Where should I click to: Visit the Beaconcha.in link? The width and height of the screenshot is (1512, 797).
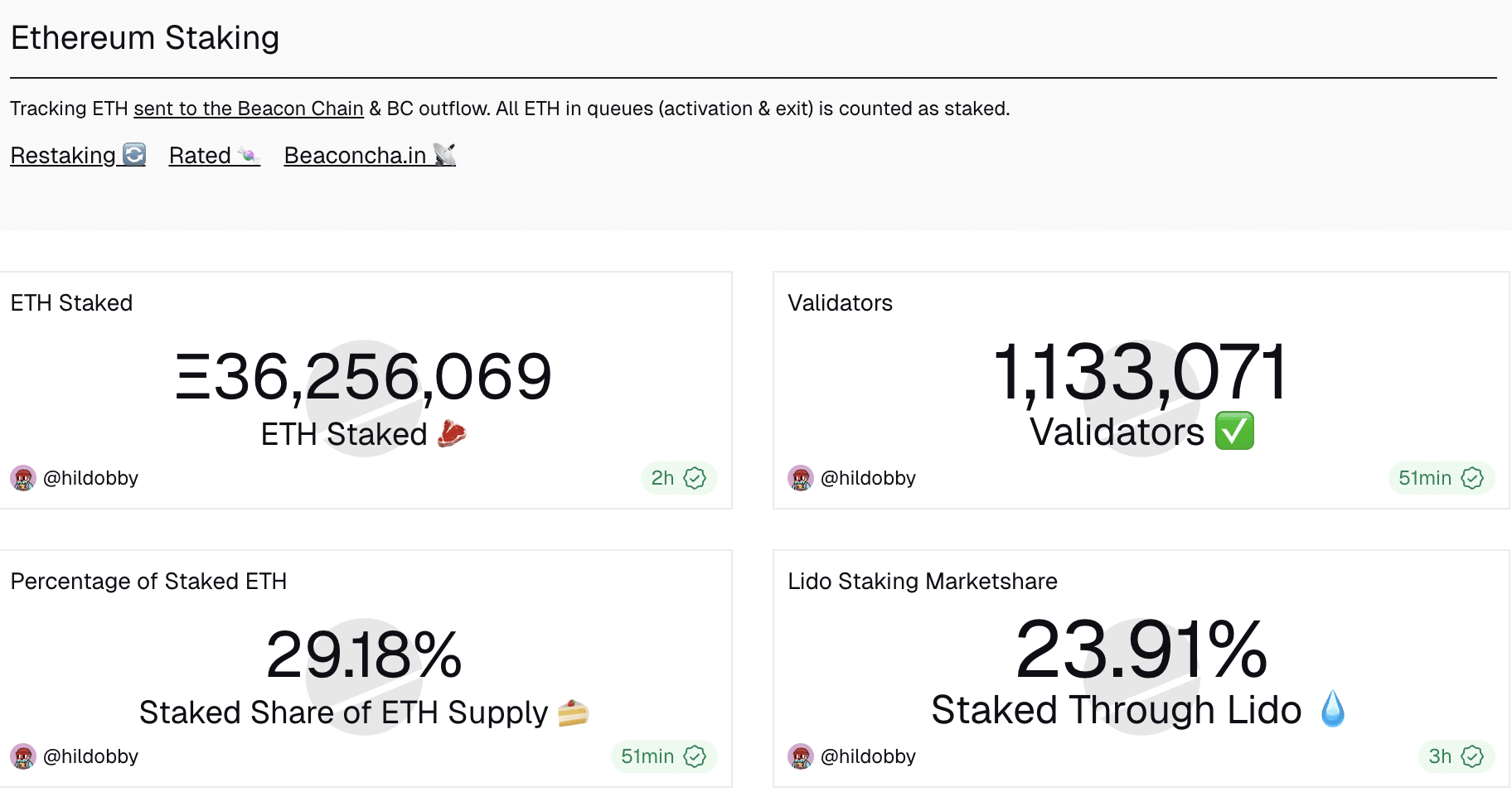point(369,155)
